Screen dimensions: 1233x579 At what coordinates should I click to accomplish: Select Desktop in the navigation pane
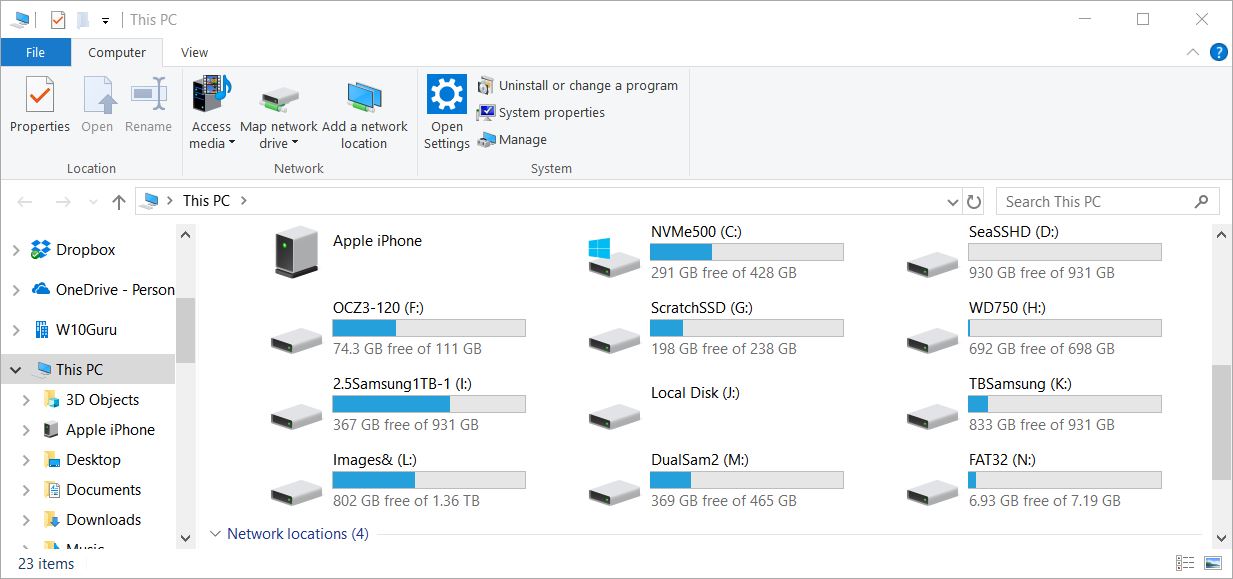(93, 460)
